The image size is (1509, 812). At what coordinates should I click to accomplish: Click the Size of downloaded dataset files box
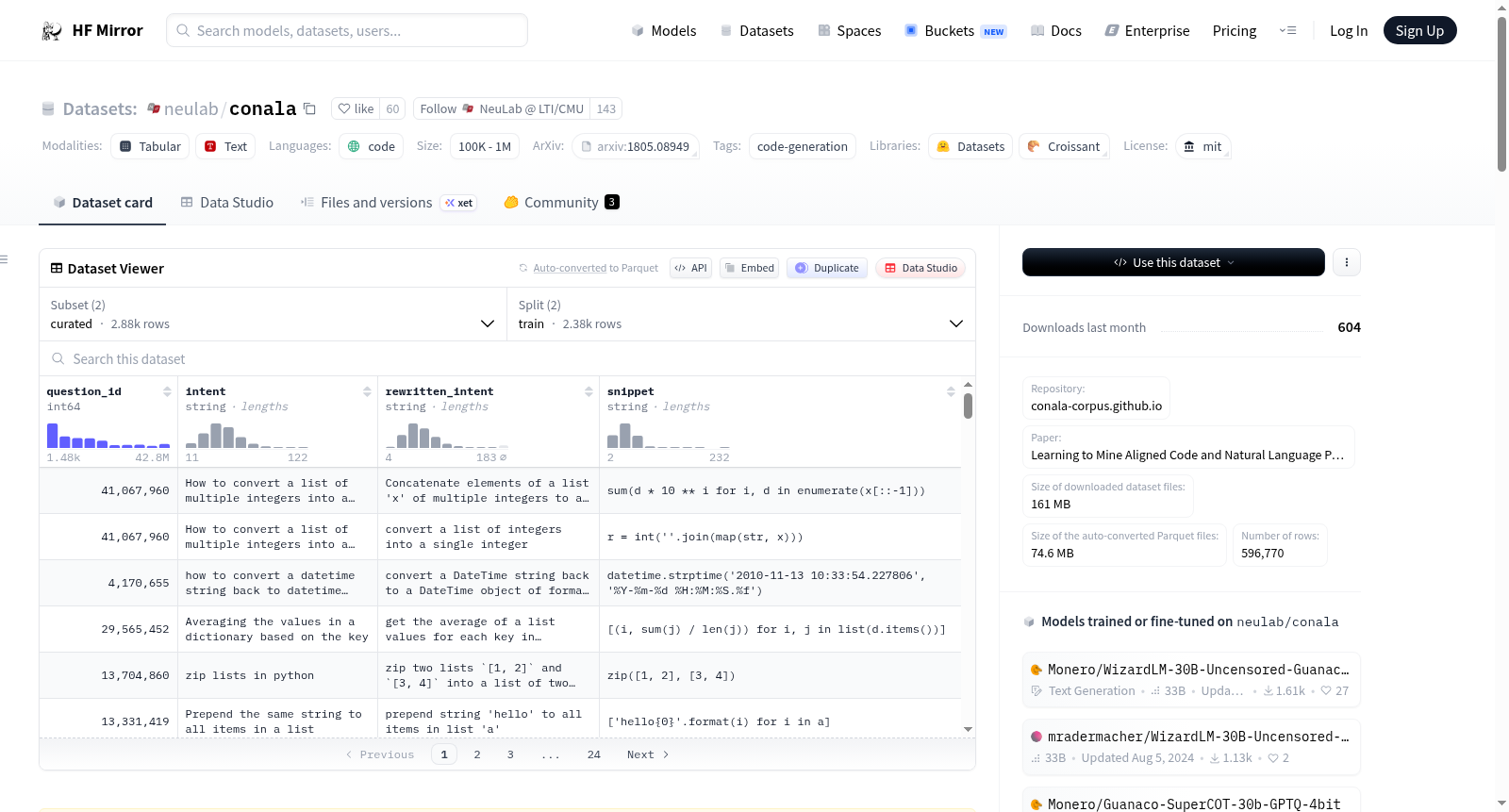pos(1107,496)
